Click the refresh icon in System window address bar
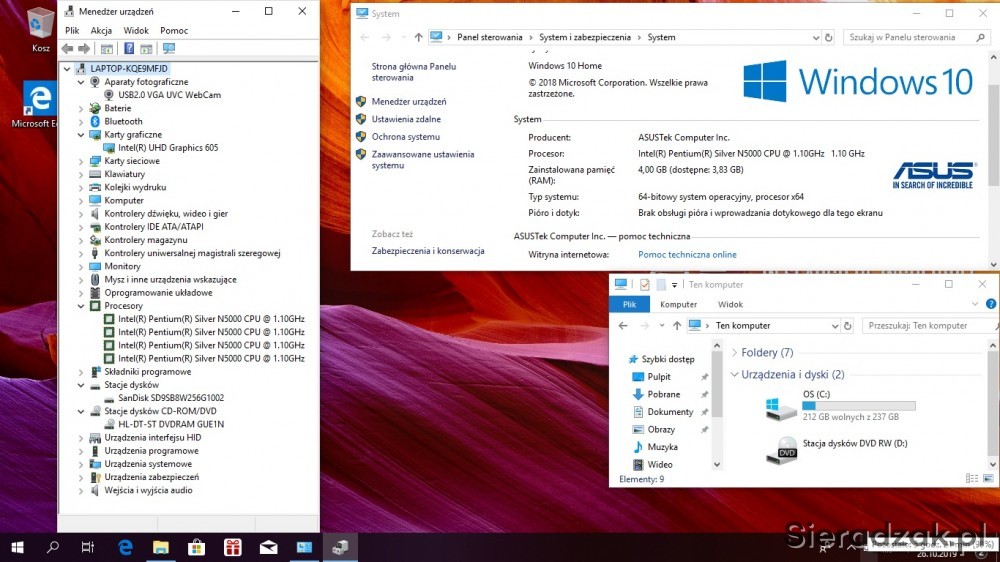Image resolution: width=1000 pixels, height=562 pixels. (828, 38)
